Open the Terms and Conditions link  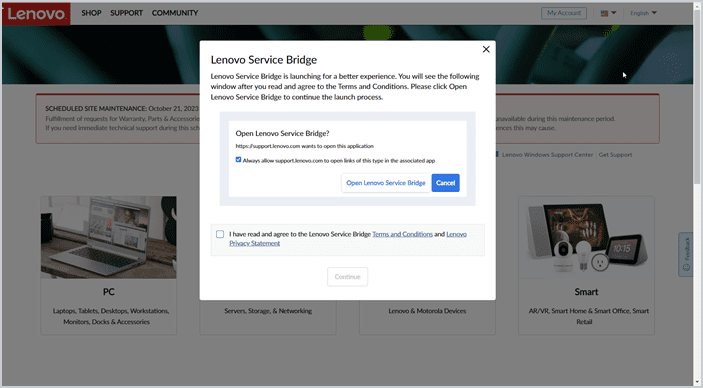coord(403,234)
